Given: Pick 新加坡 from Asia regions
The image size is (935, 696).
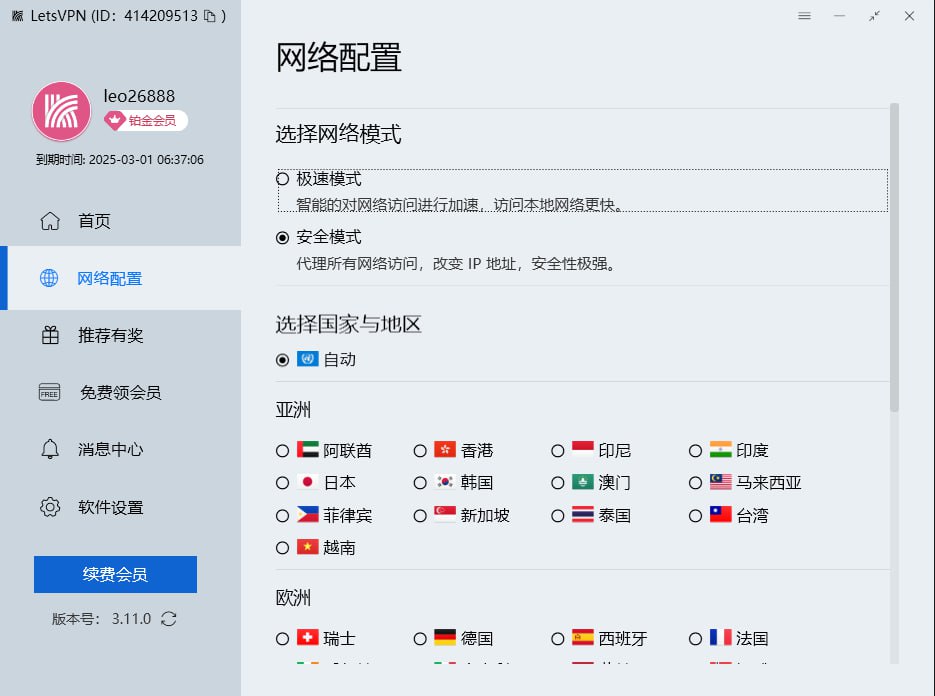Looking at the screenshot, I should coord(420,515).
